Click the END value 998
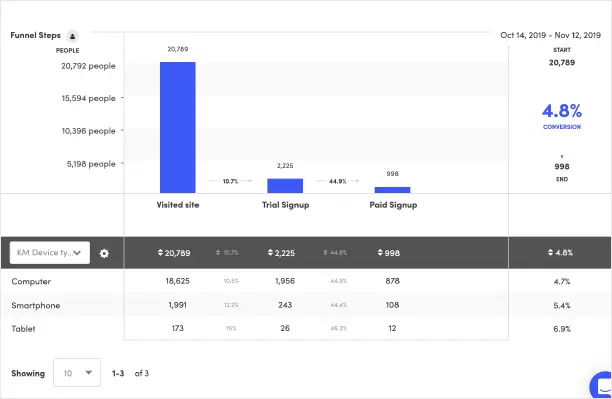612x399 pixels. (x=562, y=166)
